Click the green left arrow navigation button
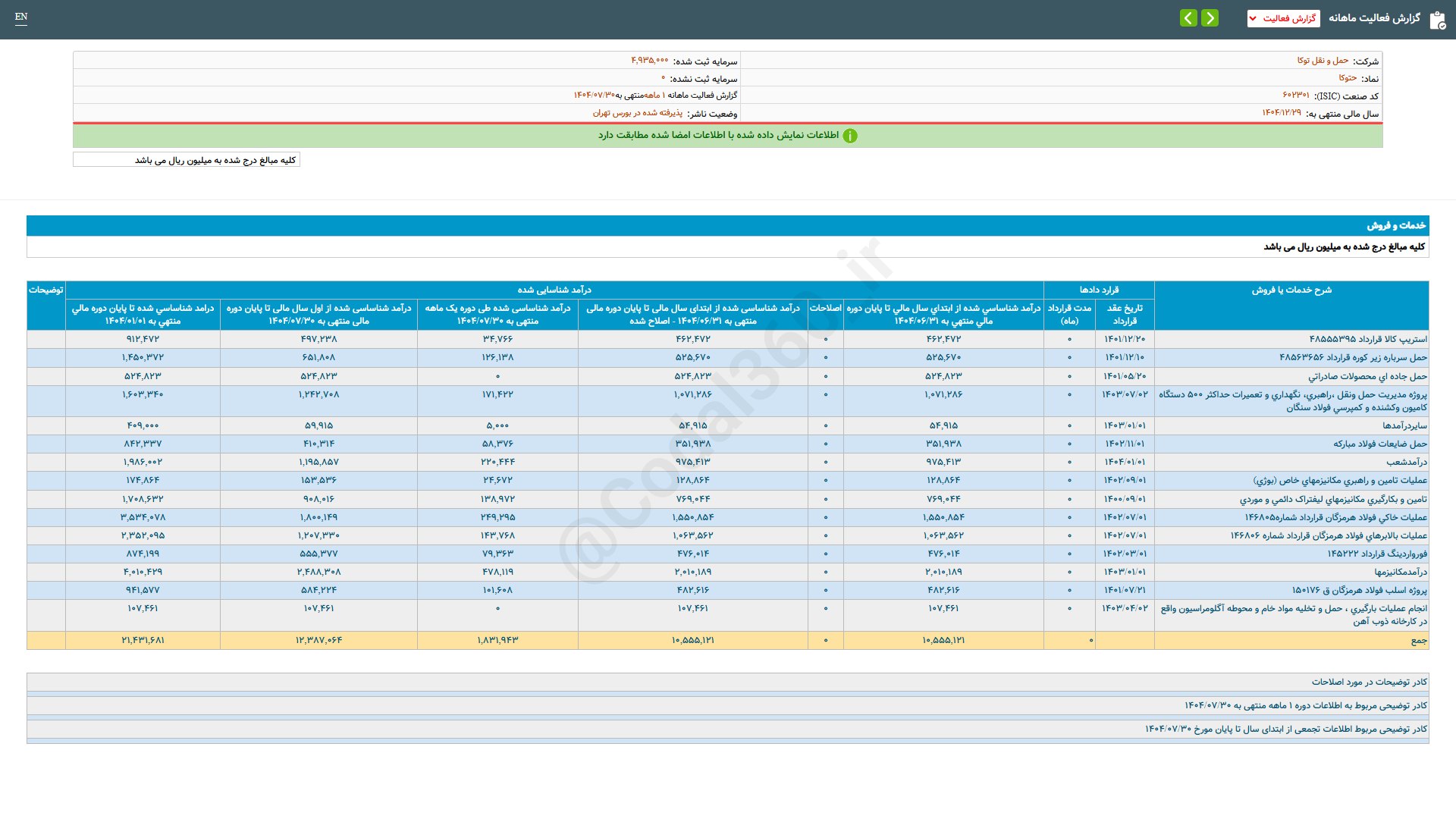 point(1188,17)
